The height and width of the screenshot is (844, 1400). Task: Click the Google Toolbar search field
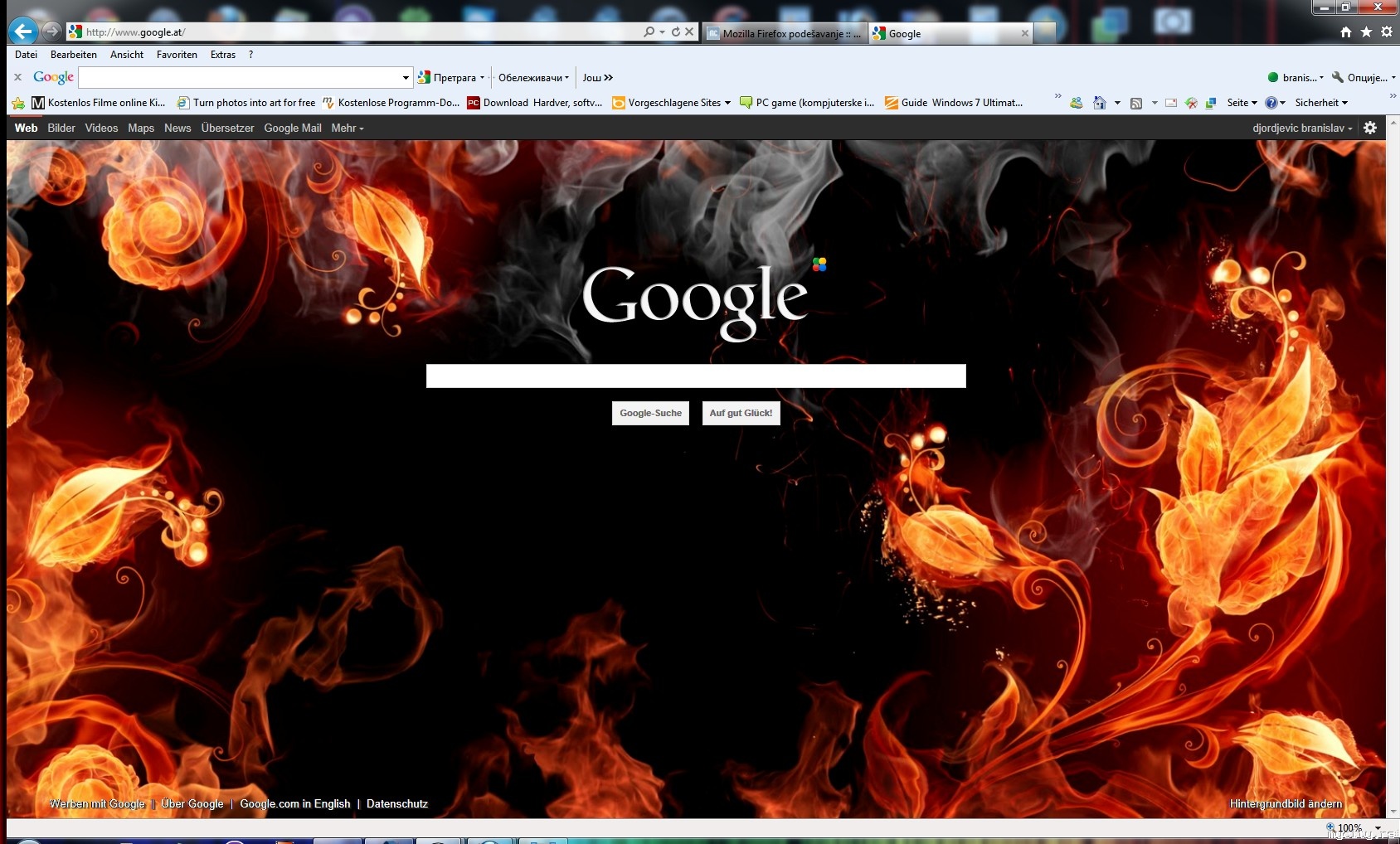(x=240, y=77)
